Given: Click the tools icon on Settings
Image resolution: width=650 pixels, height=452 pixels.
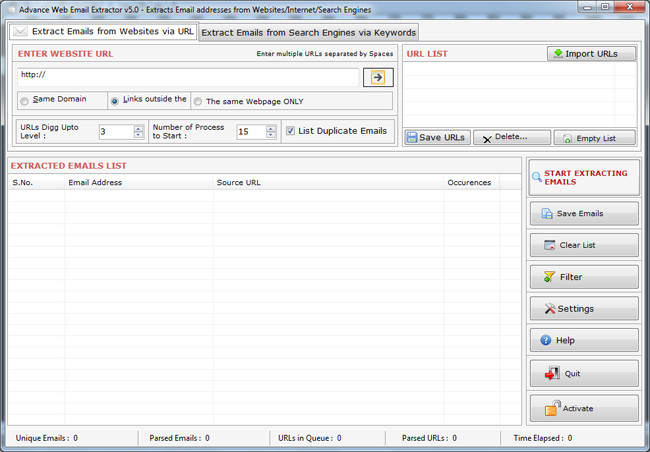Looking at the screenshot, I should tap(550, 309).
